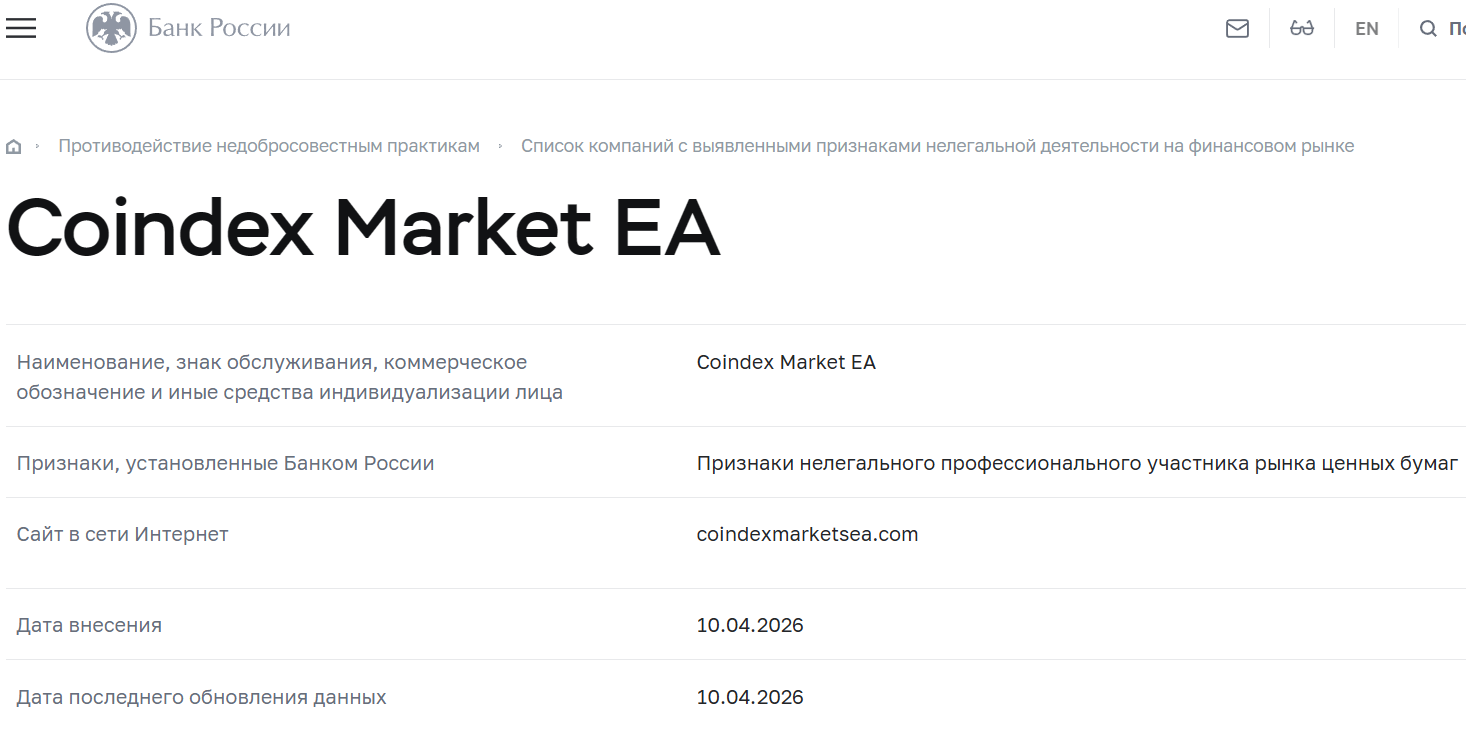Click the chevron separator after the home icon
1466x730 pixels.
[37, 145]
